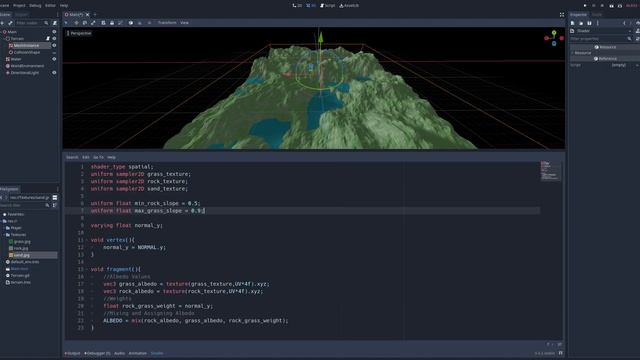
Task: Toggle visibility eye of Water node
Action: (54, 59)
